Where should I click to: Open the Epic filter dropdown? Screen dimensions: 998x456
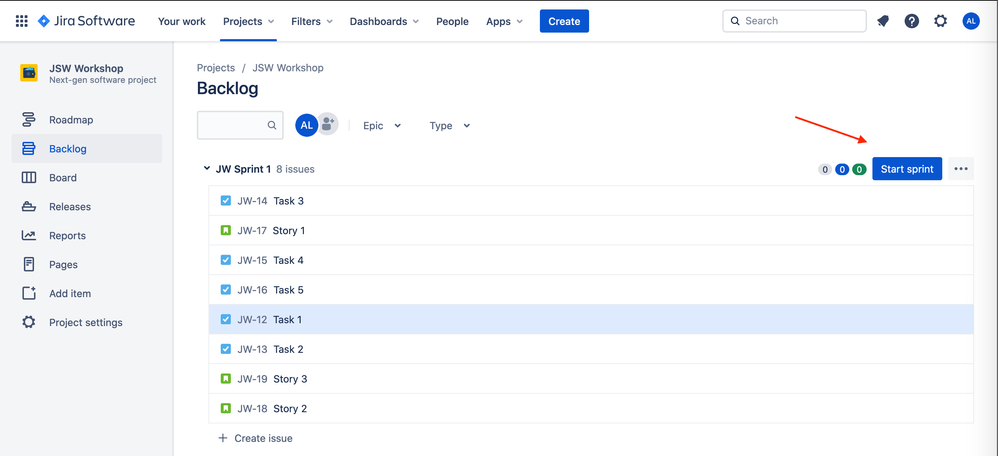[382, 125]
